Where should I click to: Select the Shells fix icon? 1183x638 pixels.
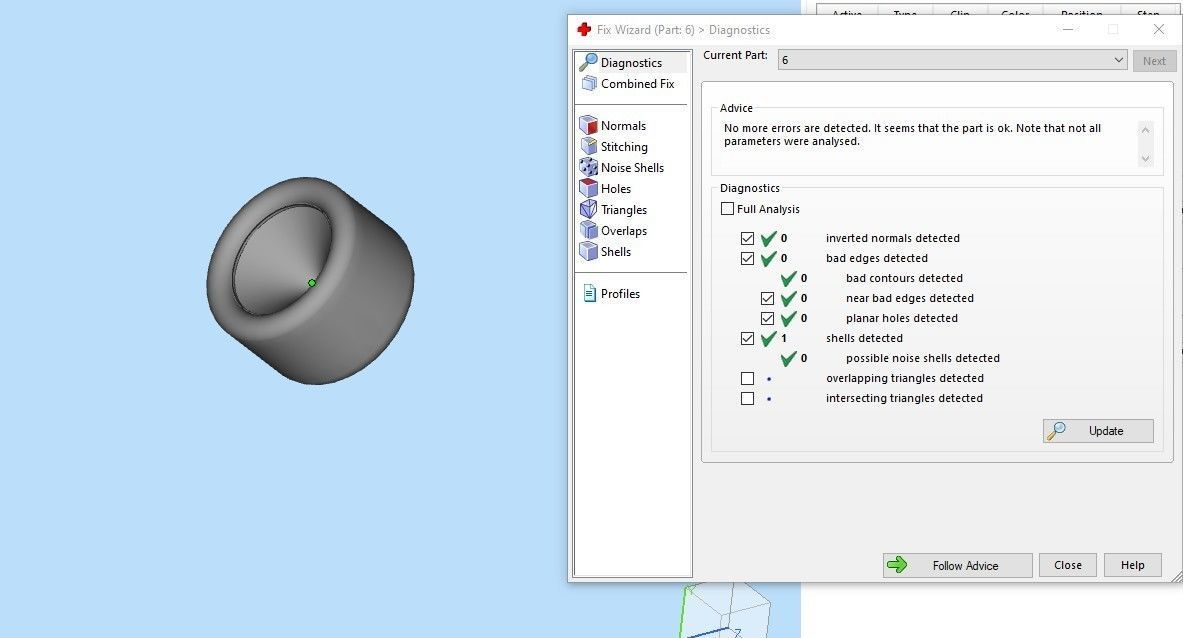pos(588,251)
